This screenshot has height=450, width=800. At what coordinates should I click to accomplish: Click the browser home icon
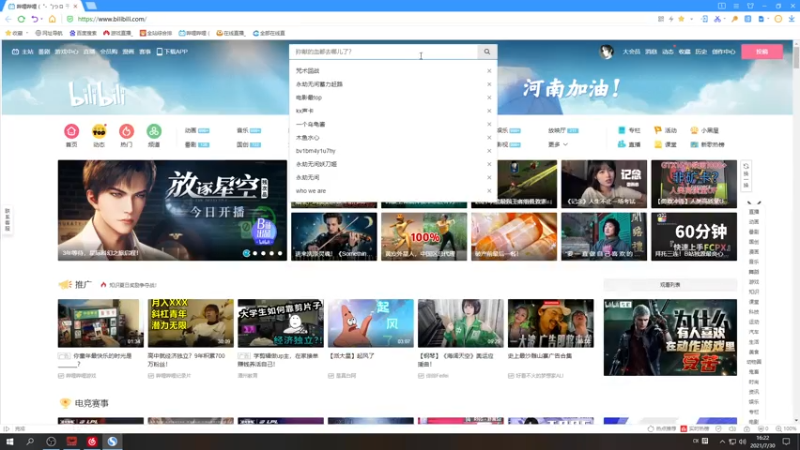pyautogui.click(x=52, y=19)
